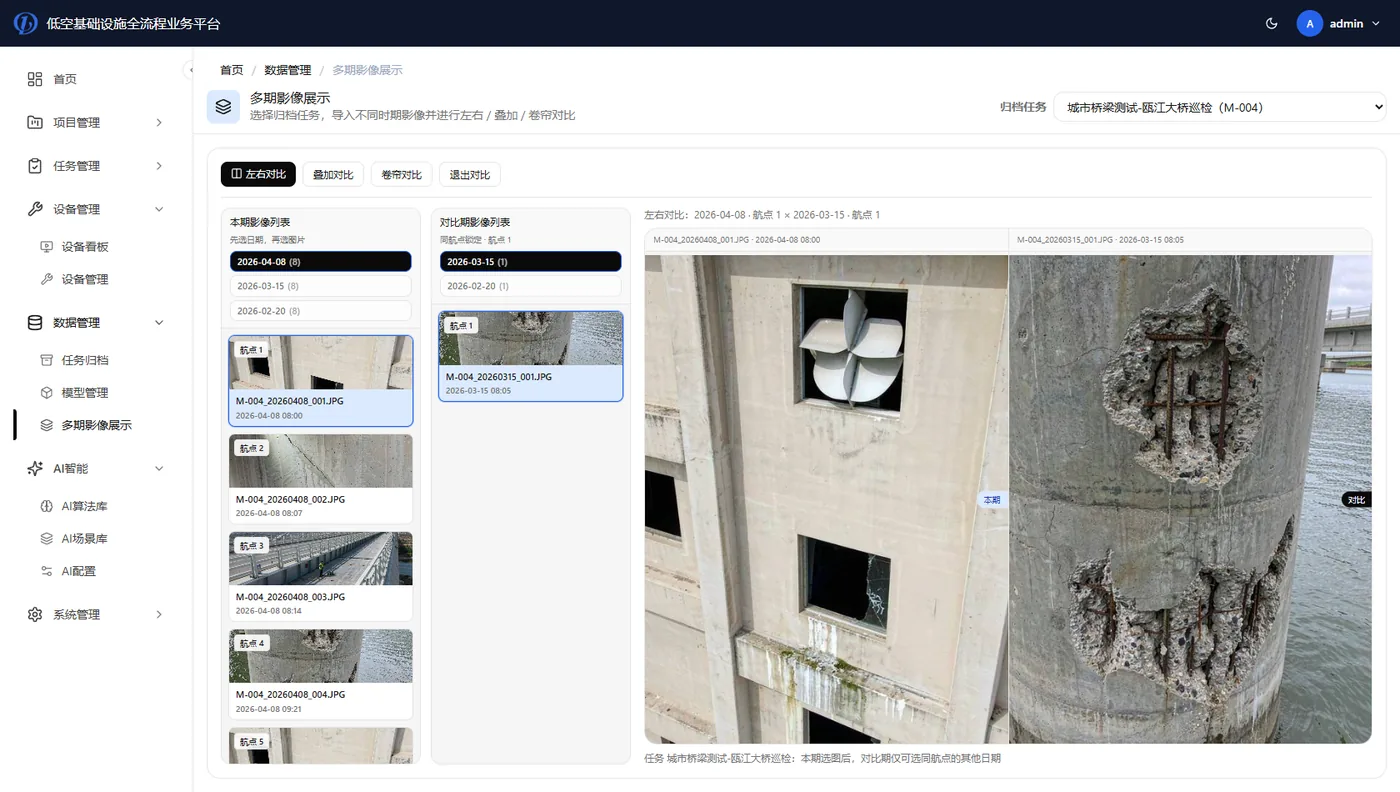Click the 任务归档 archive icon
The width and height of the screenshot is (1400, 792).
[x=46, y=360]
